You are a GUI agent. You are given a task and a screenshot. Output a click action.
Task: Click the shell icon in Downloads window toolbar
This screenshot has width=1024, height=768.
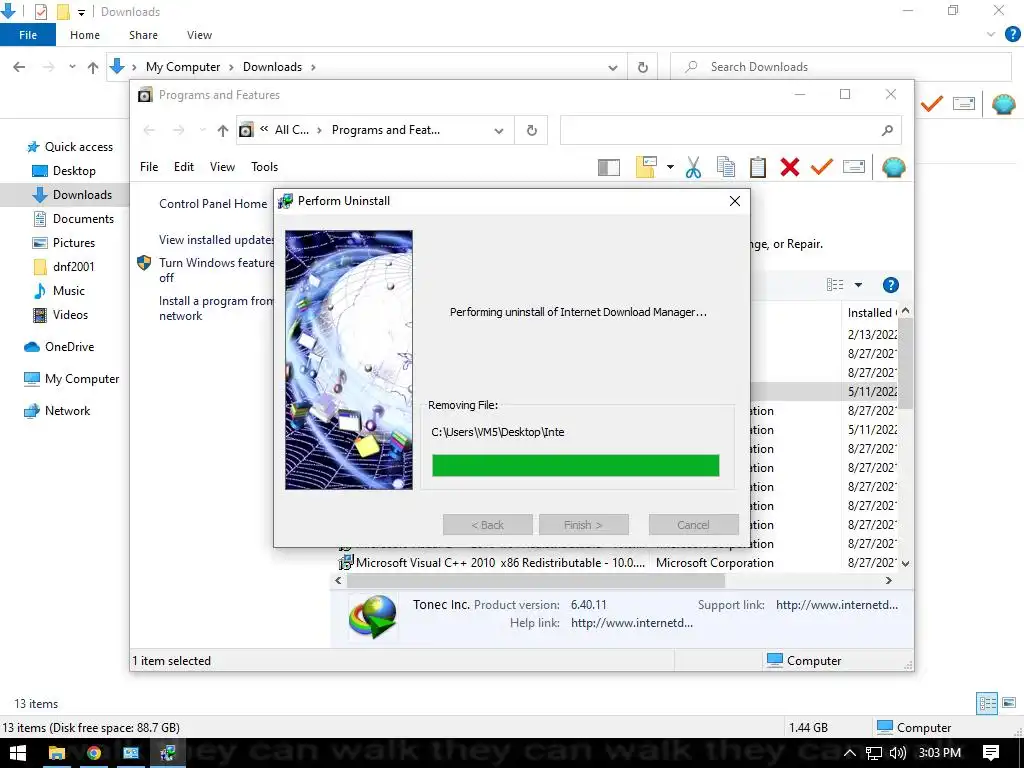[x=1003, y=104]
